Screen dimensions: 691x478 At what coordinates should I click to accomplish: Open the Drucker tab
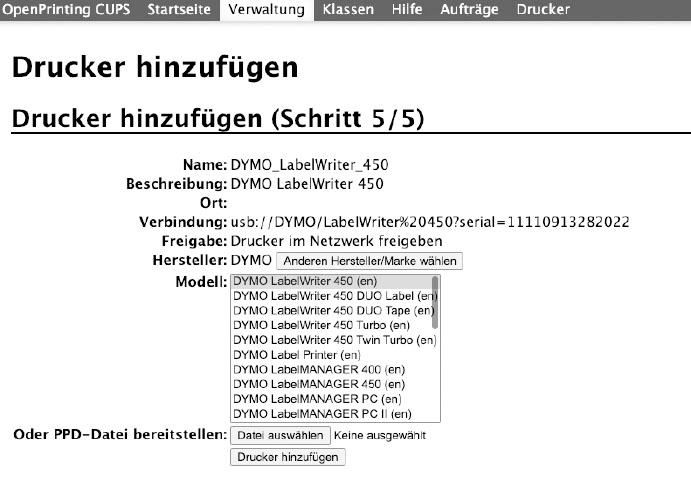543,10
